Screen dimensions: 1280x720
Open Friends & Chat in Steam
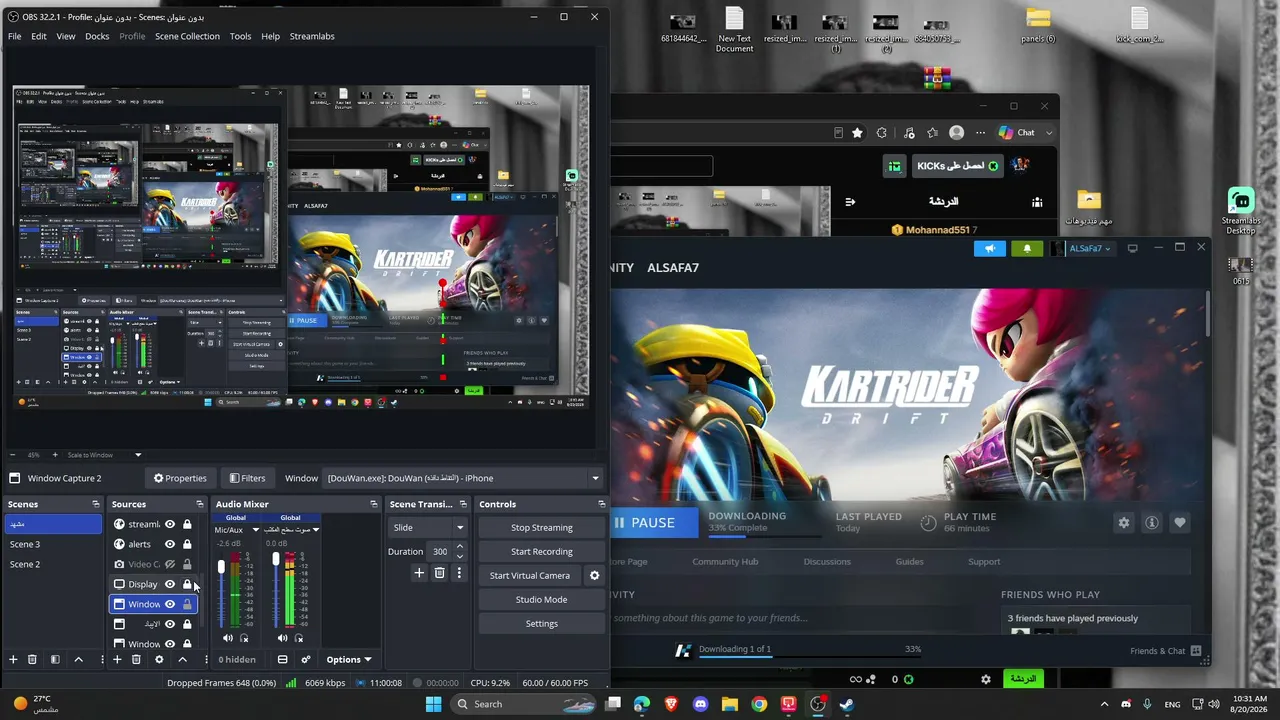pyautogui.click(x=1166, y=651)
